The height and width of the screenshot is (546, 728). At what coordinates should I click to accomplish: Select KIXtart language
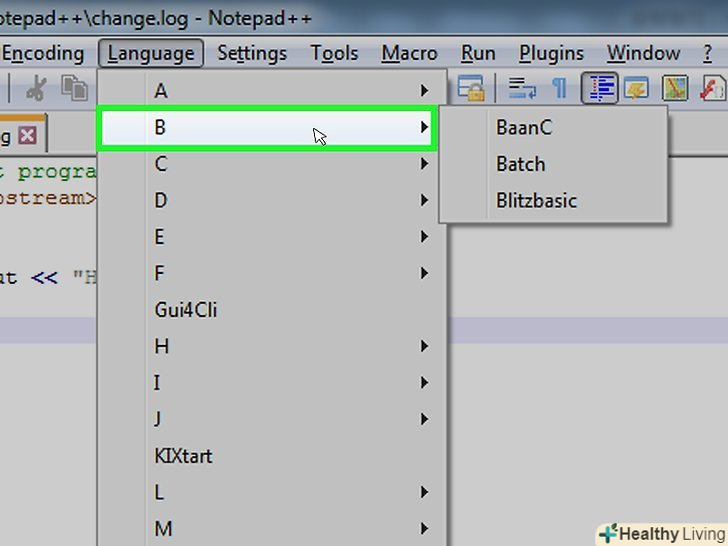click(x=272, y=456)
